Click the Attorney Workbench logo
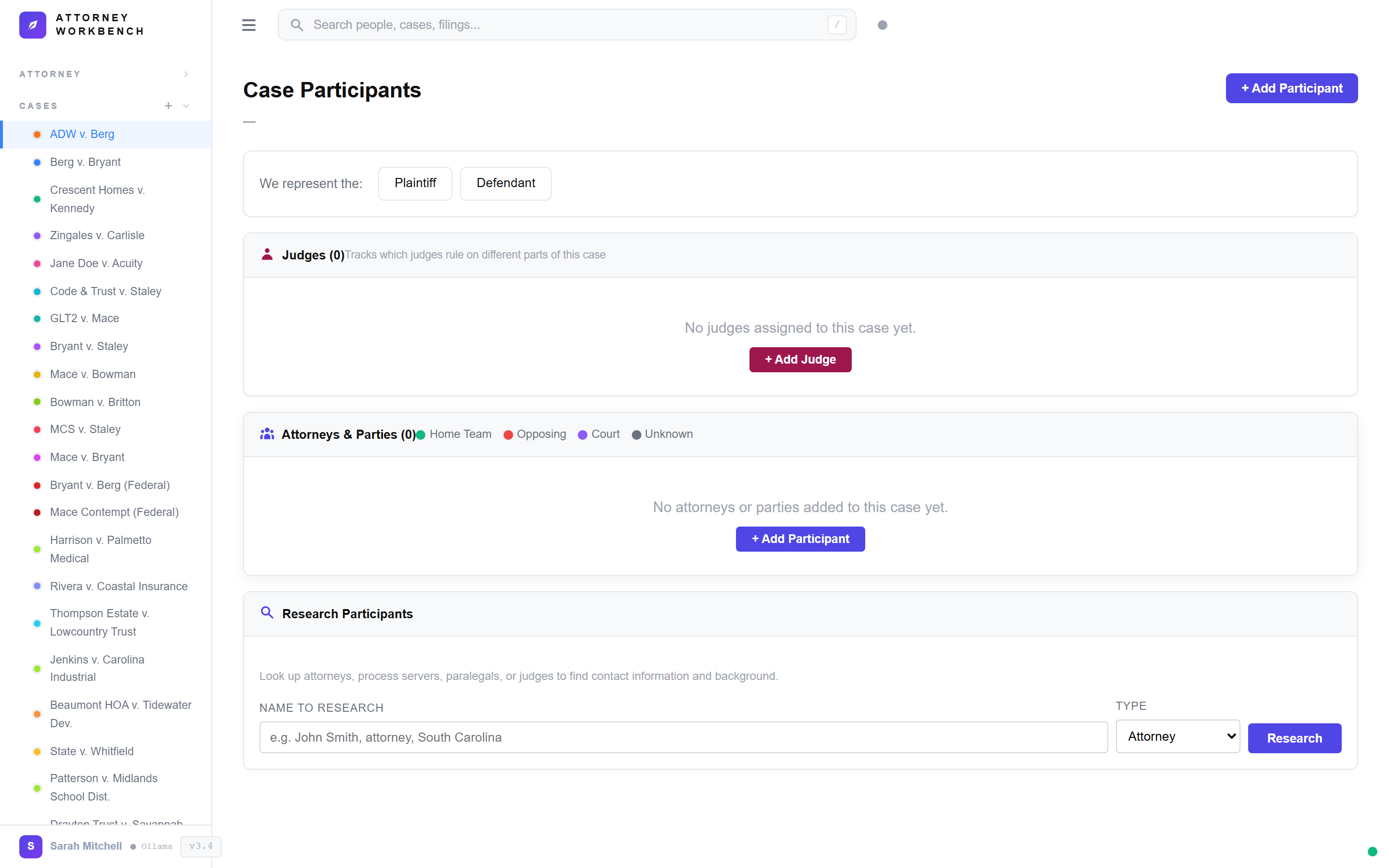This screenshot has height=868, width=1389. (33, 25)
